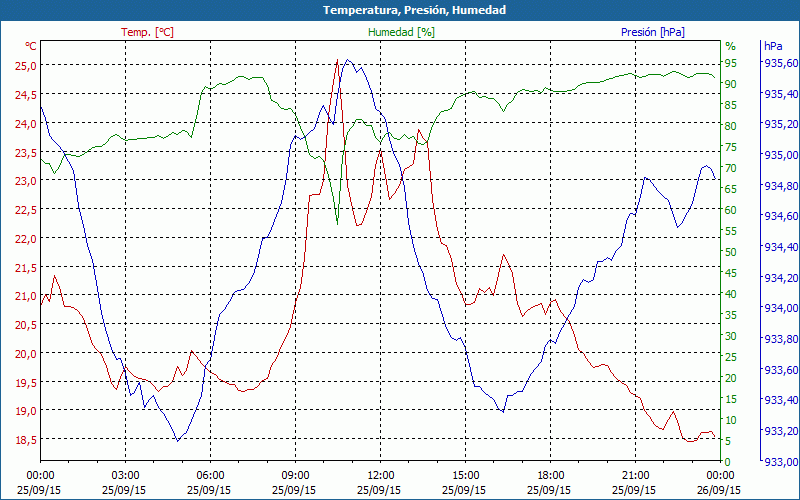Click the 934,80 pressure axis value
This screenshot has height=500, width=800.
(x=781, y=186)
